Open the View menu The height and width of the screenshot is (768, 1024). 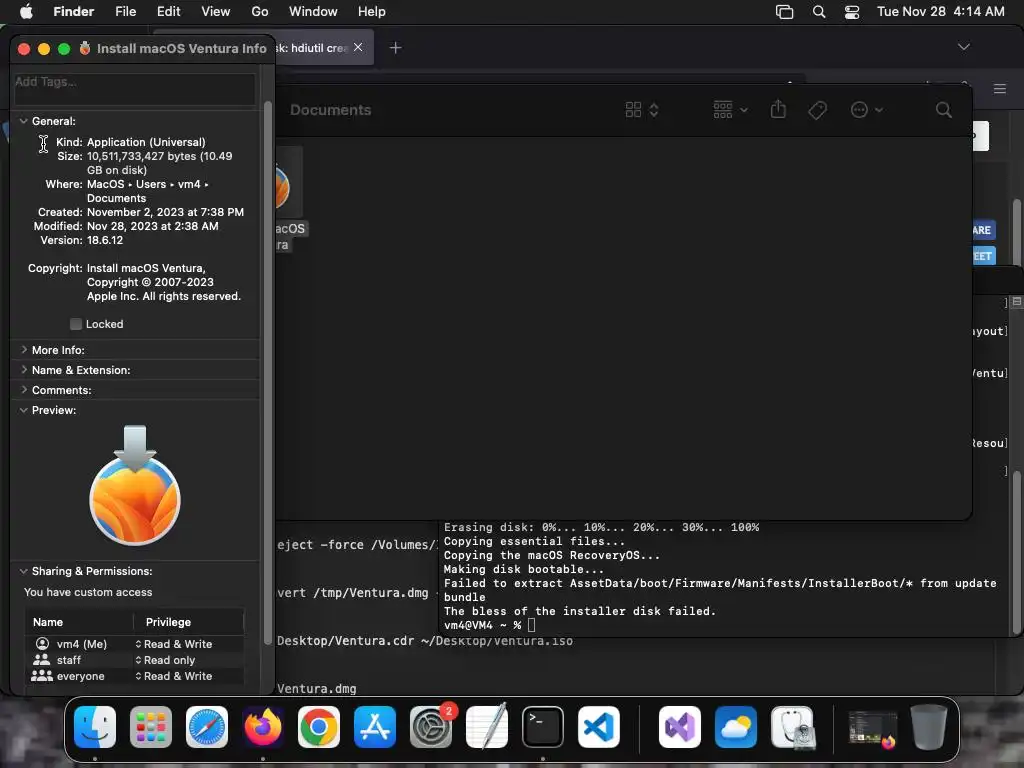coord(216,11)
